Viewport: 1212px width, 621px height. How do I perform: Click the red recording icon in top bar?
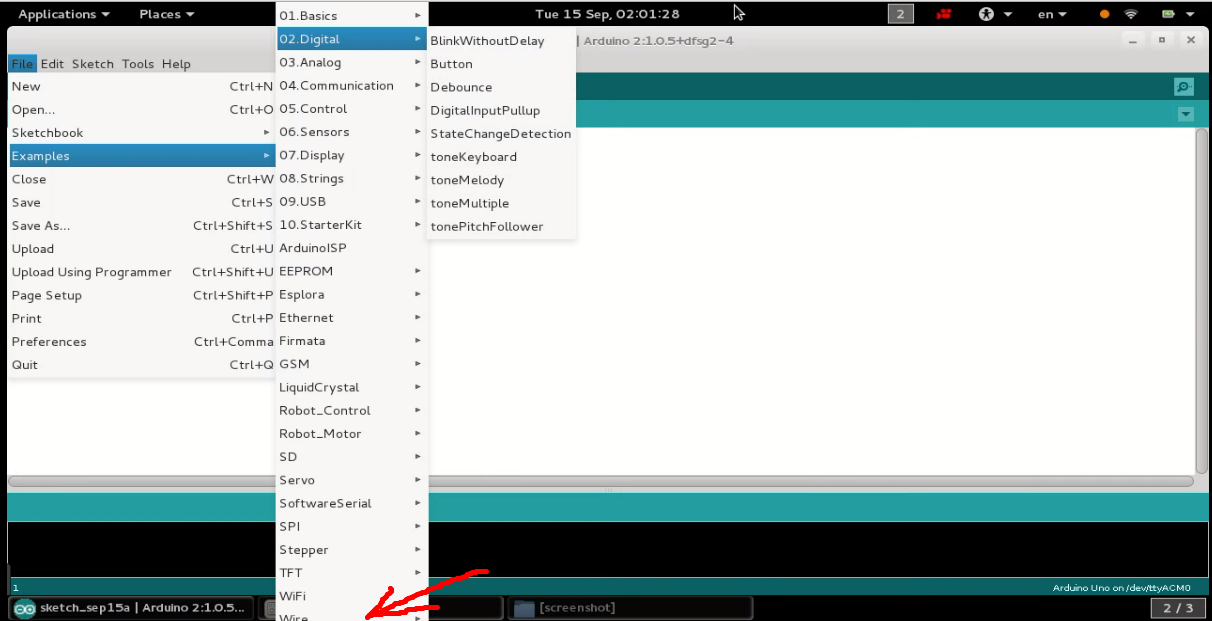coord(943,14)
